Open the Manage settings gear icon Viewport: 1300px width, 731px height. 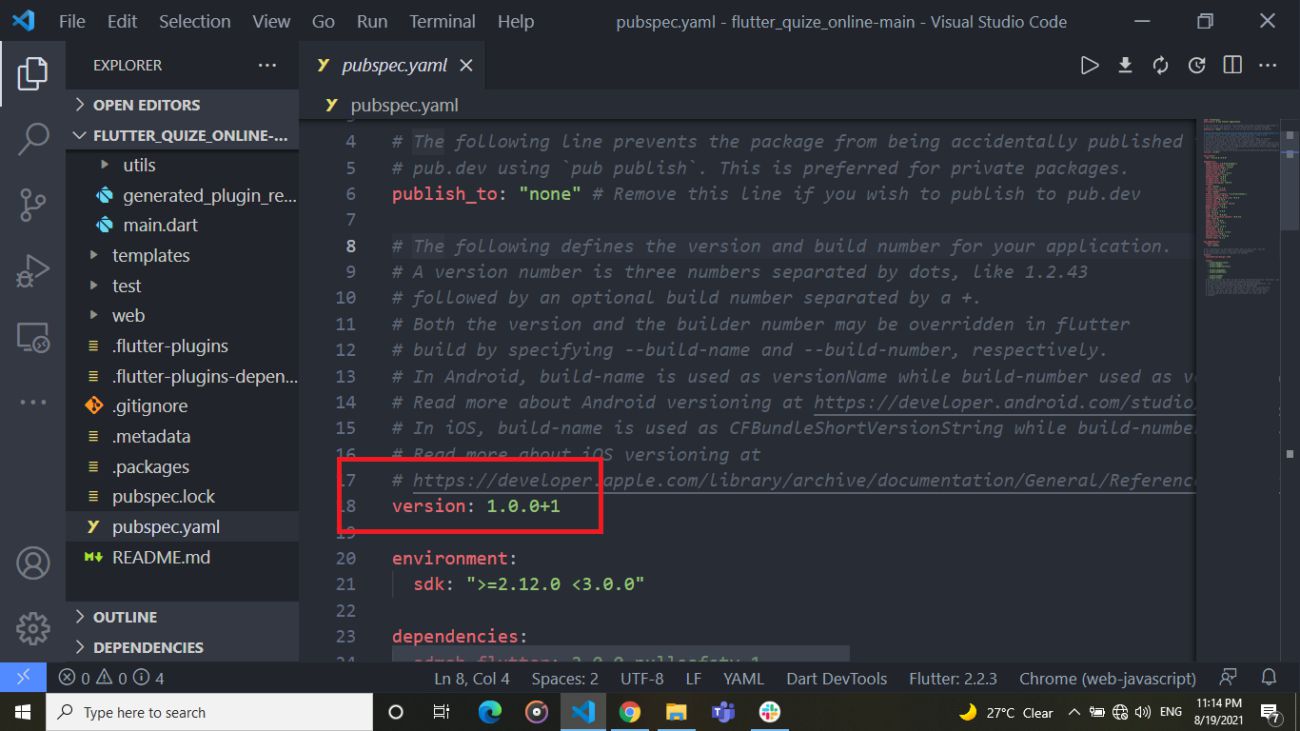(33, 628)
